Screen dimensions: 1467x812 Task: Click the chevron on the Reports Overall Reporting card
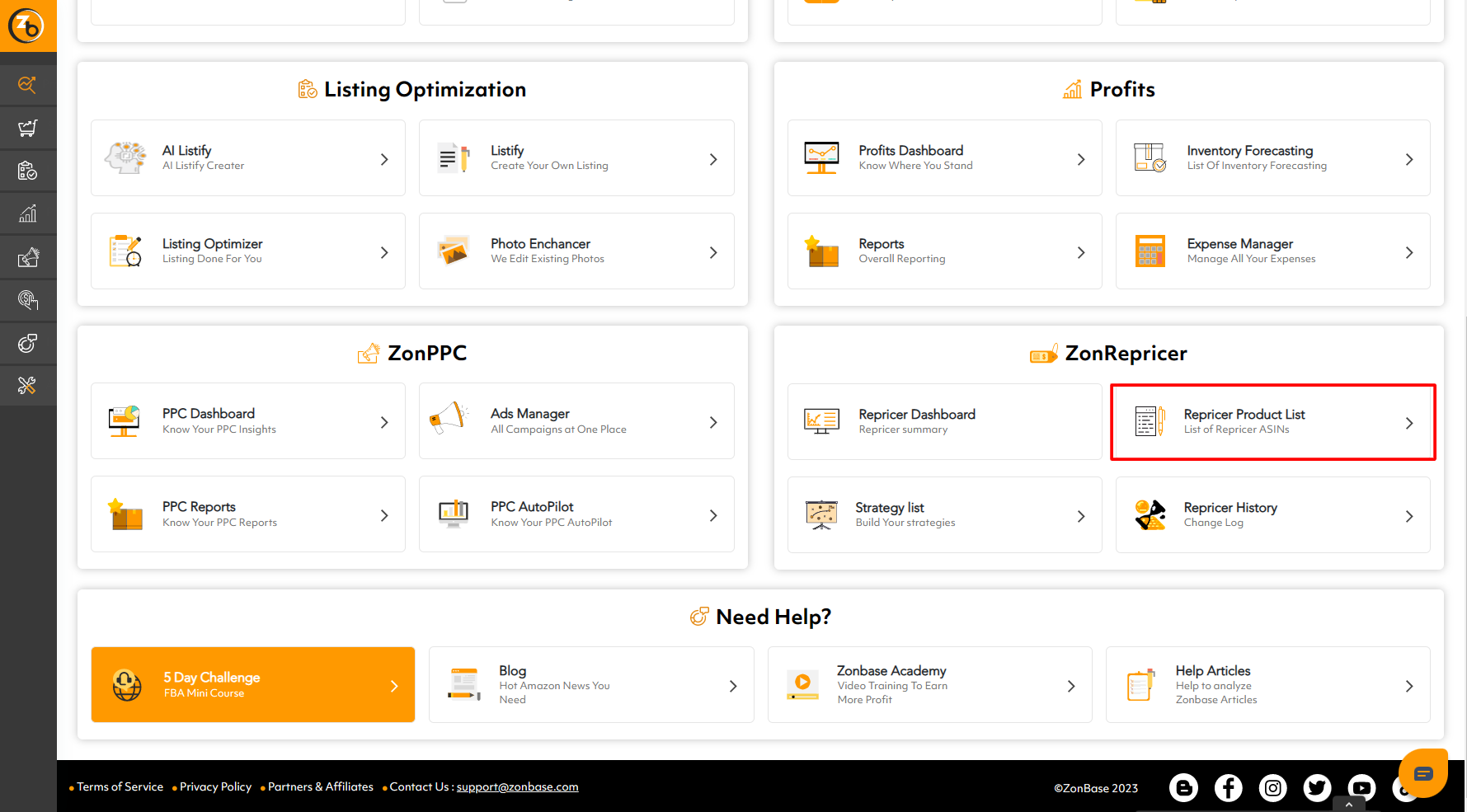(x=1081, y=252)
